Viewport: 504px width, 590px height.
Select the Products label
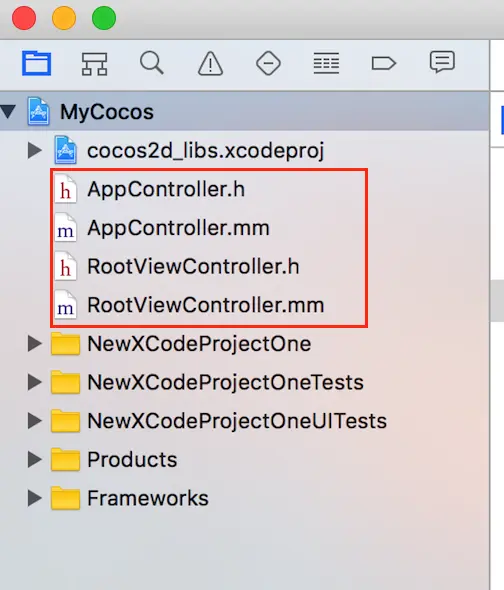[x=132, y=459]
